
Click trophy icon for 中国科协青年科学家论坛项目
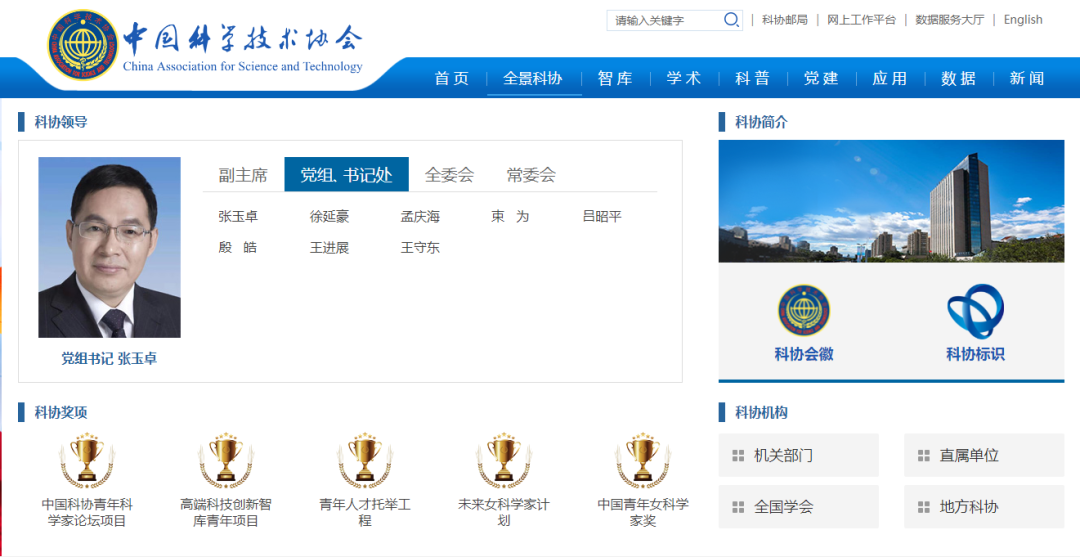point(87,461)
